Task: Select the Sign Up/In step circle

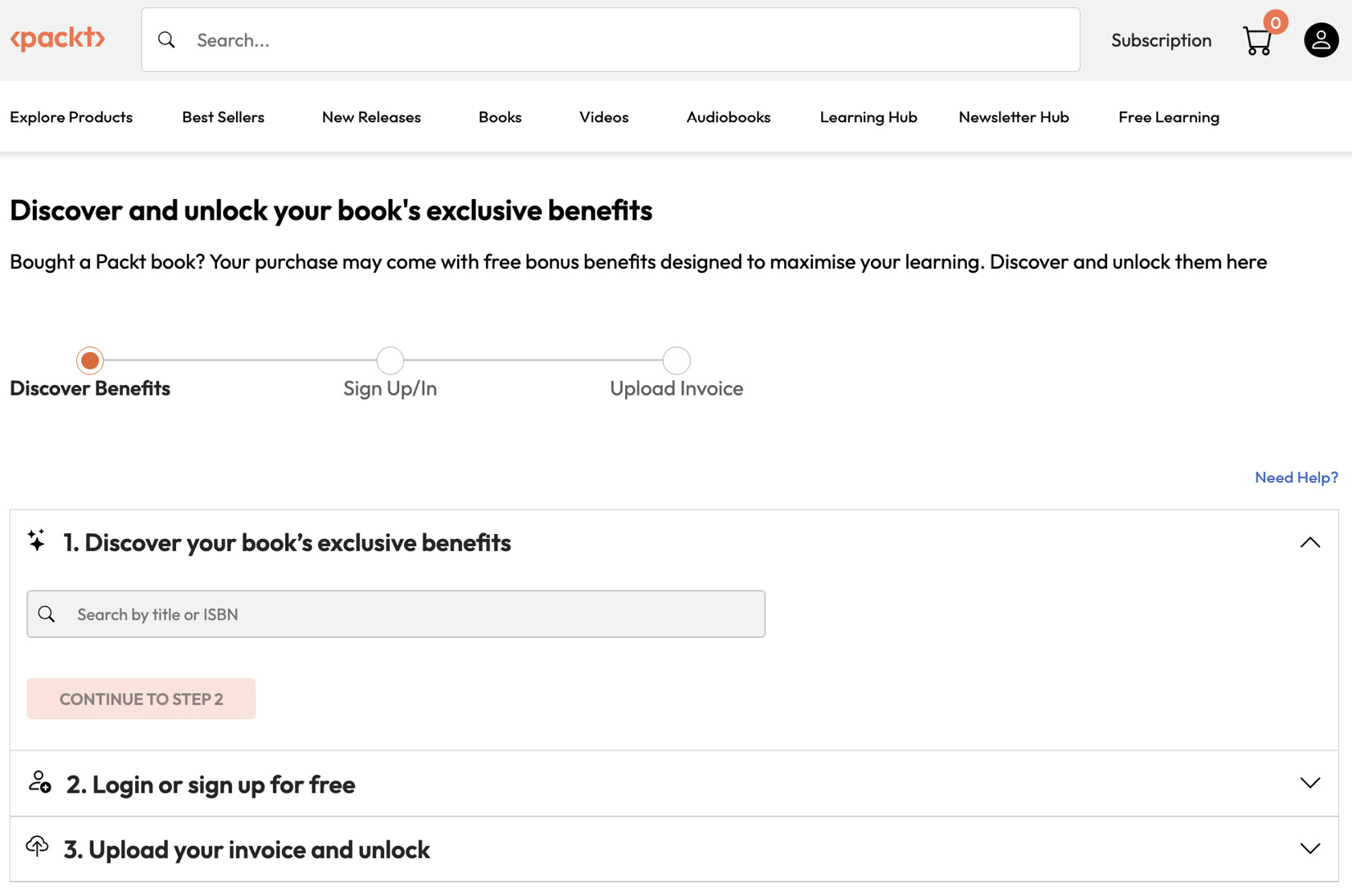Action: (390, 360)
